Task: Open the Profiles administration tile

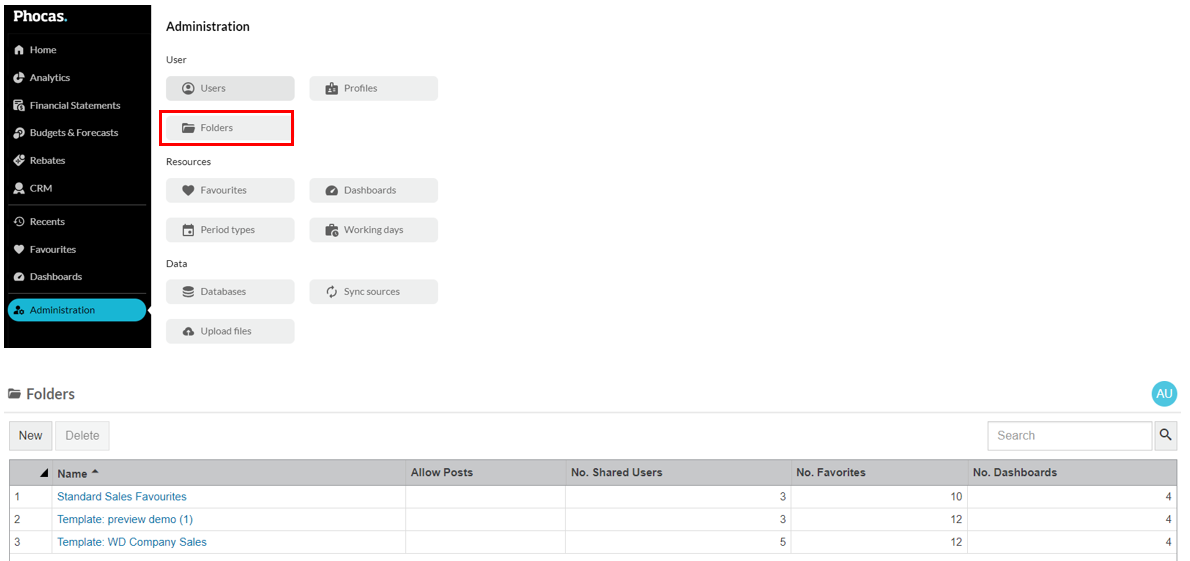Action: [373, 88]
